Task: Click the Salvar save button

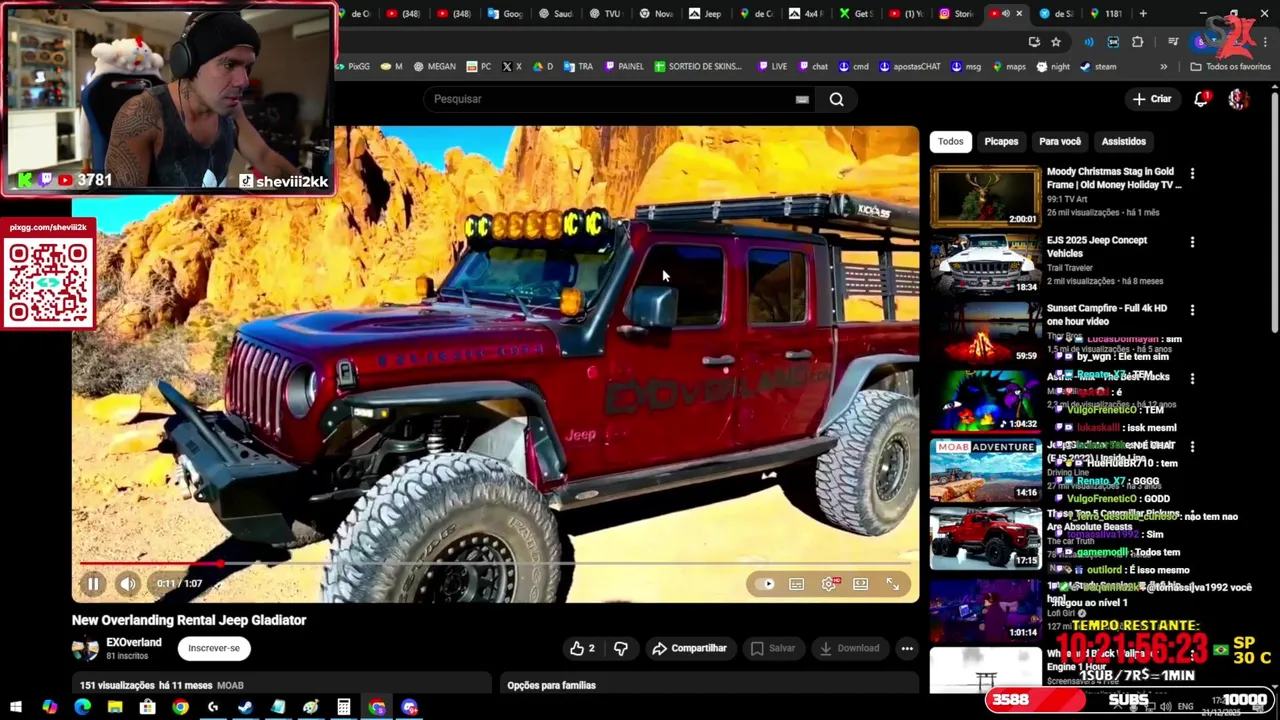Action: pyautogui.click(x=773, y=648)
